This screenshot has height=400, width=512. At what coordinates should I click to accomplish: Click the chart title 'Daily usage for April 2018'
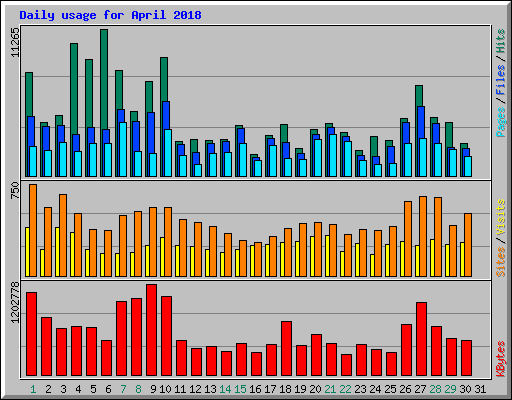(110, 15)
